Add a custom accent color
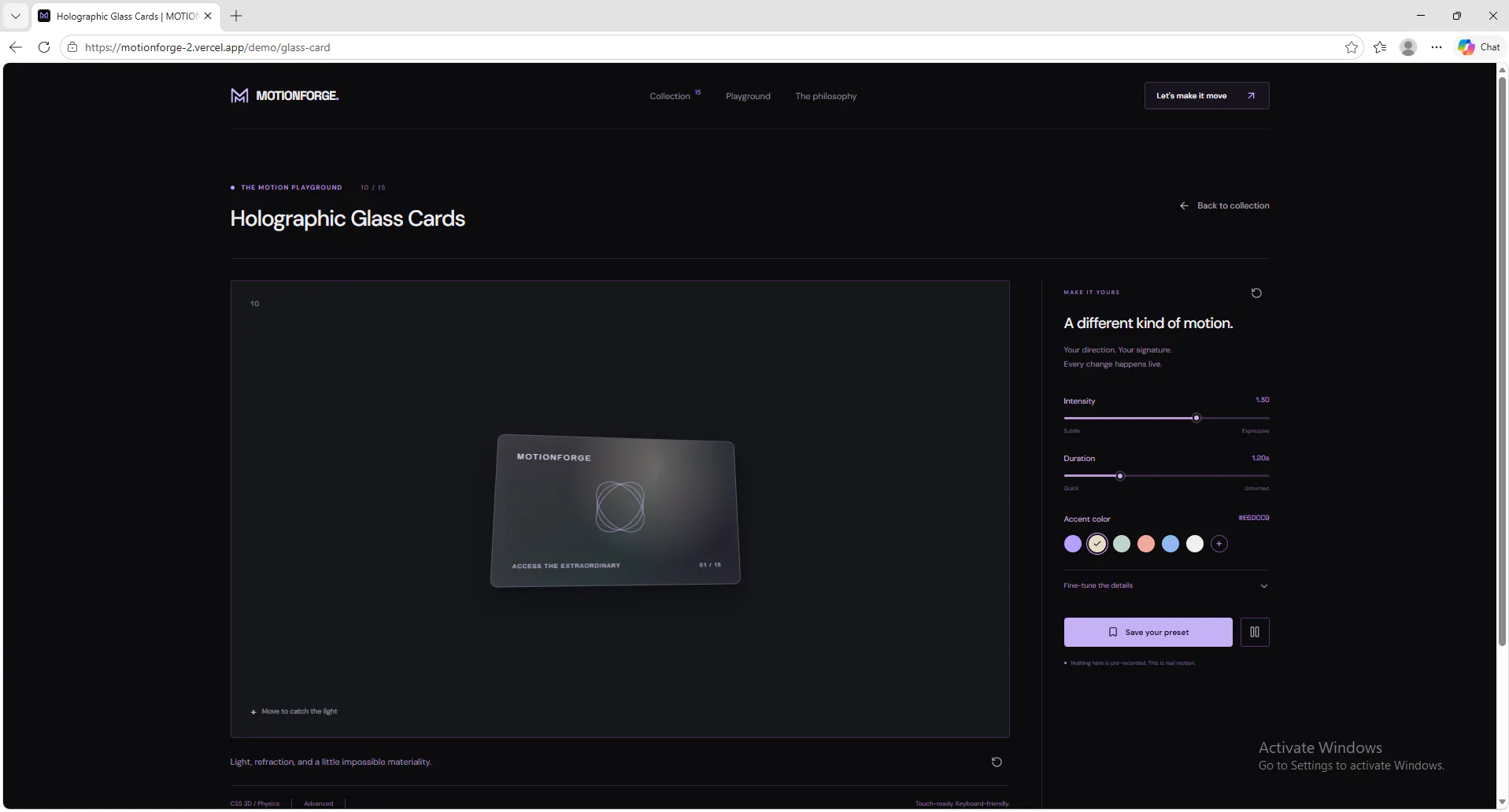This screenshot has height=812, width=1509. [1219, 544]
